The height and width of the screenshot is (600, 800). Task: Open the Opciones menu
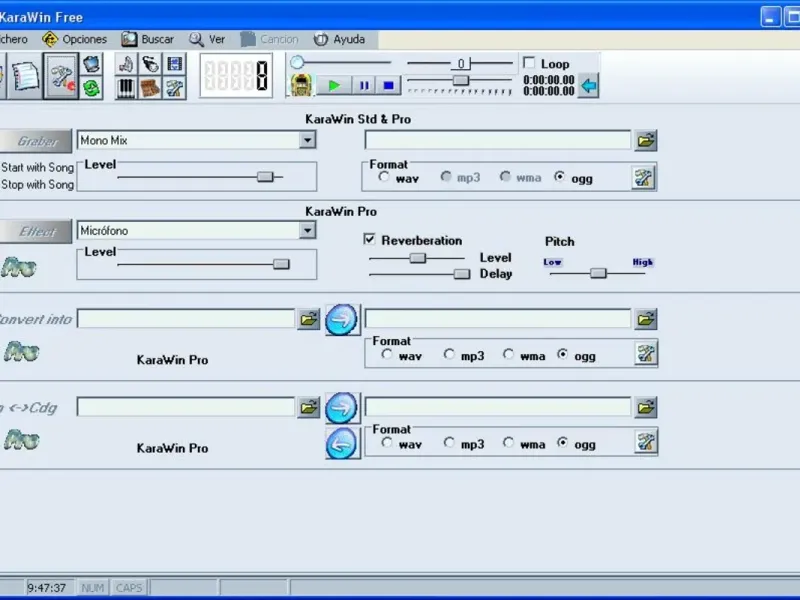(74, 39)
